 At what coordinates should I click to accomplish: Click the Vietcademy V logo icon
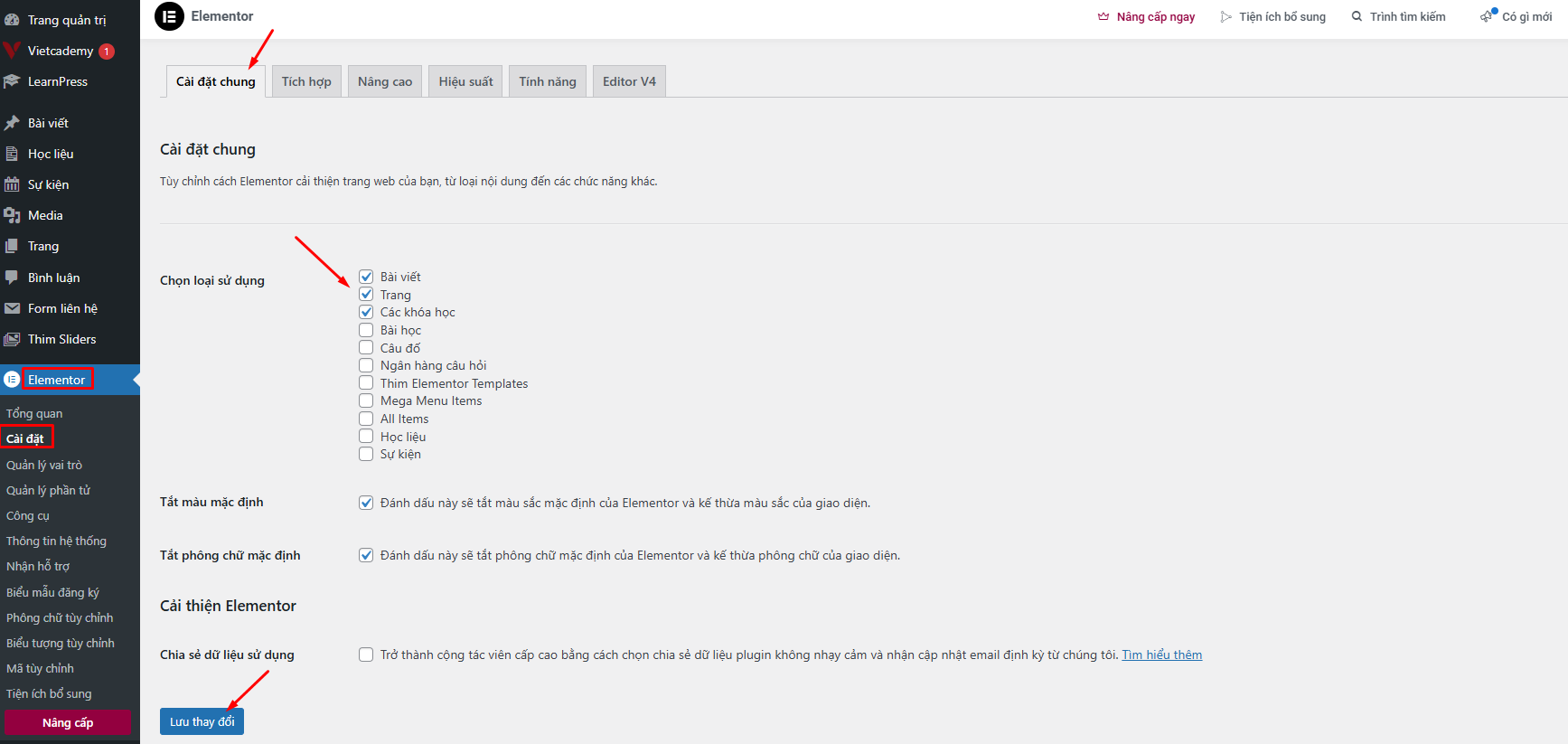tap(12, 51)
